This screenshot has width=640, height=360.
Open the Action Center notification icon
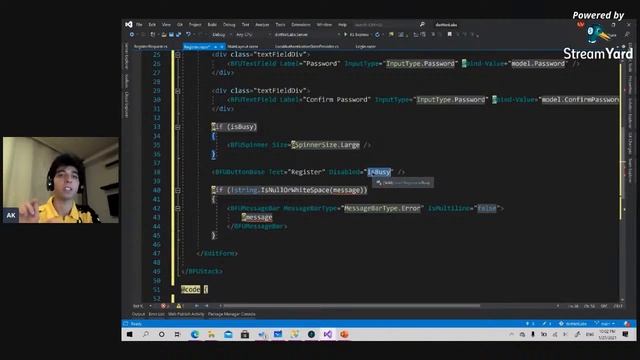[x=626, y=334]
